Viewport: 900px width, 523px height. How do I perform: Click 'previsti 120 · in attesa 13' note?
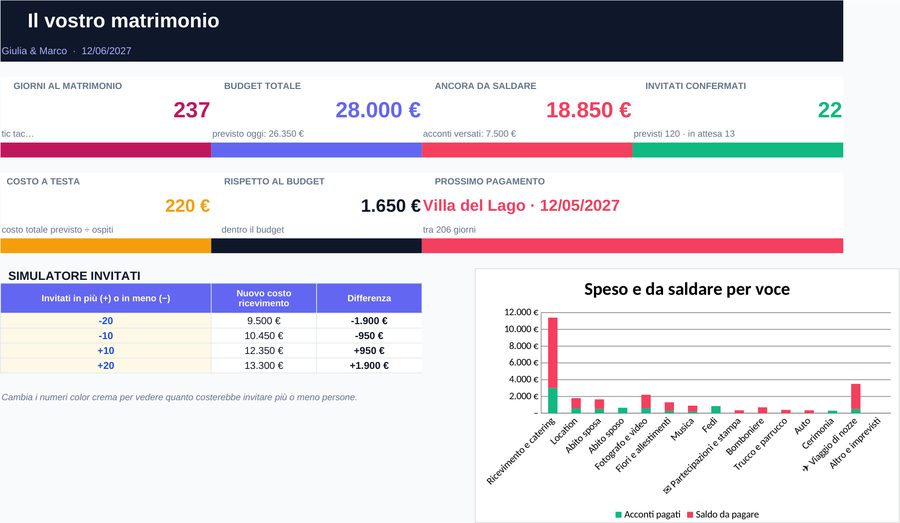684,133
